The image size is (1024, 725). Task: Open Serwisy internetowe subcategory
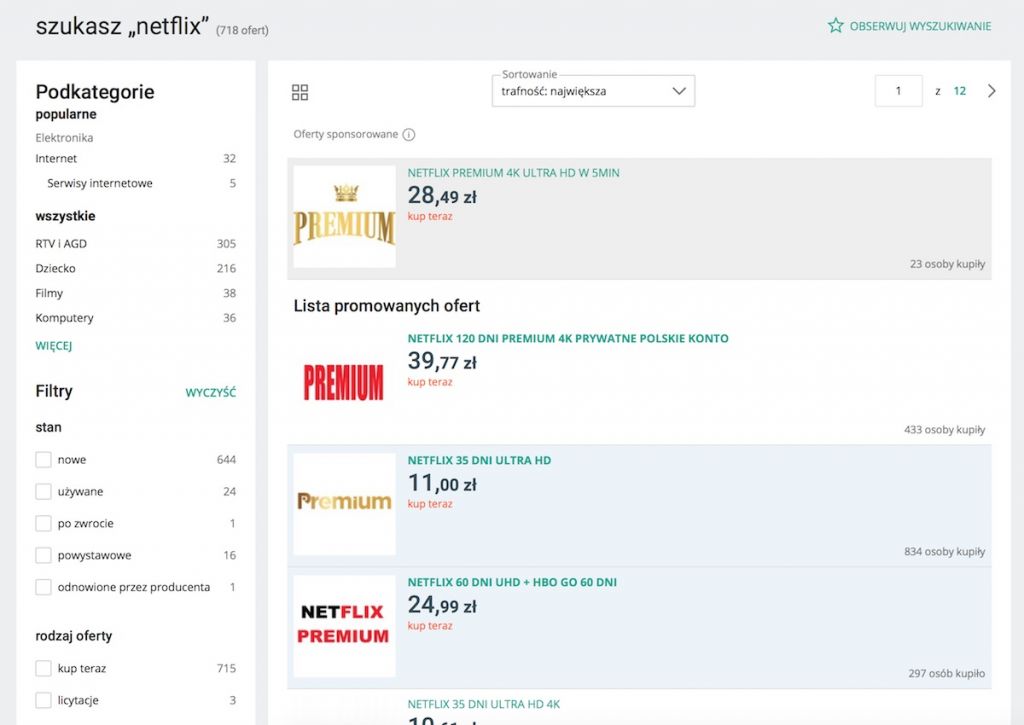coord(100,184)
